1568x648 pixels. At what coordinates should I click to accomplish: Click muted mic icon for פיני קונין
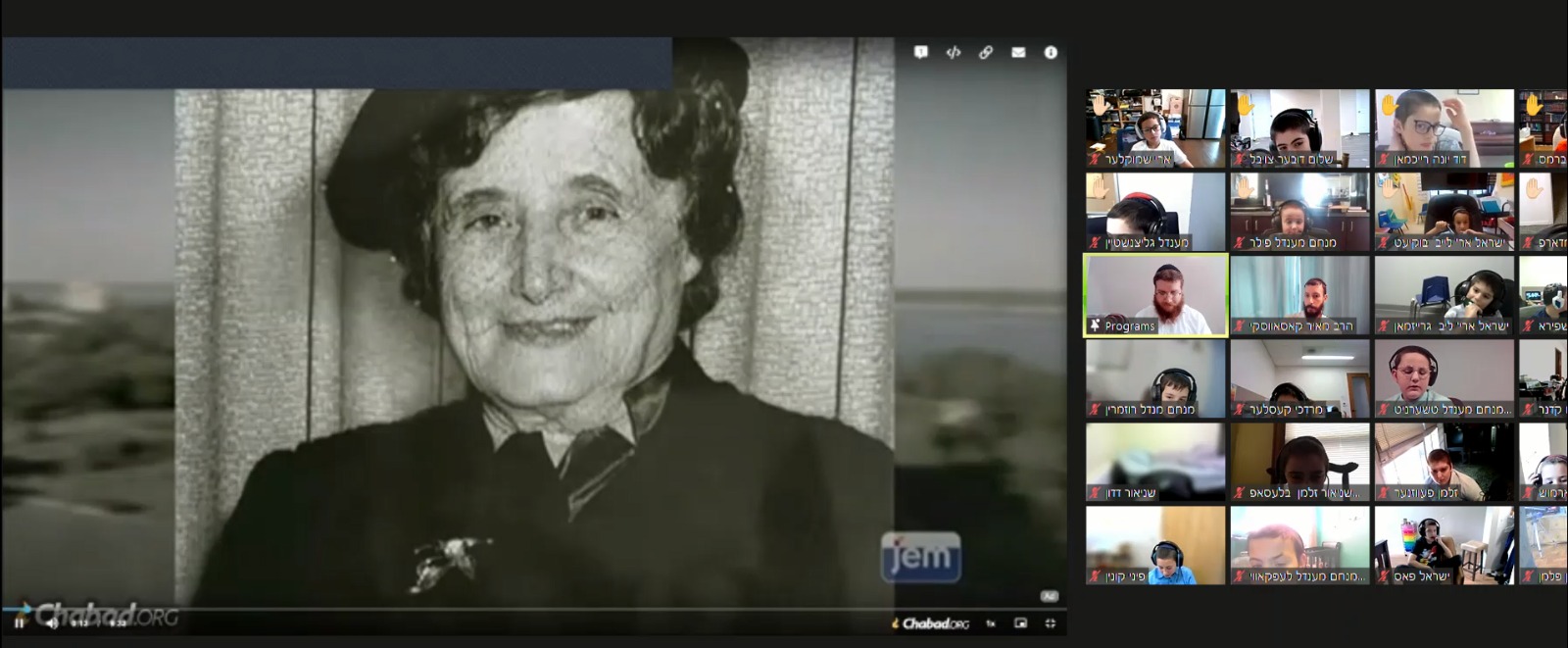1095,575
